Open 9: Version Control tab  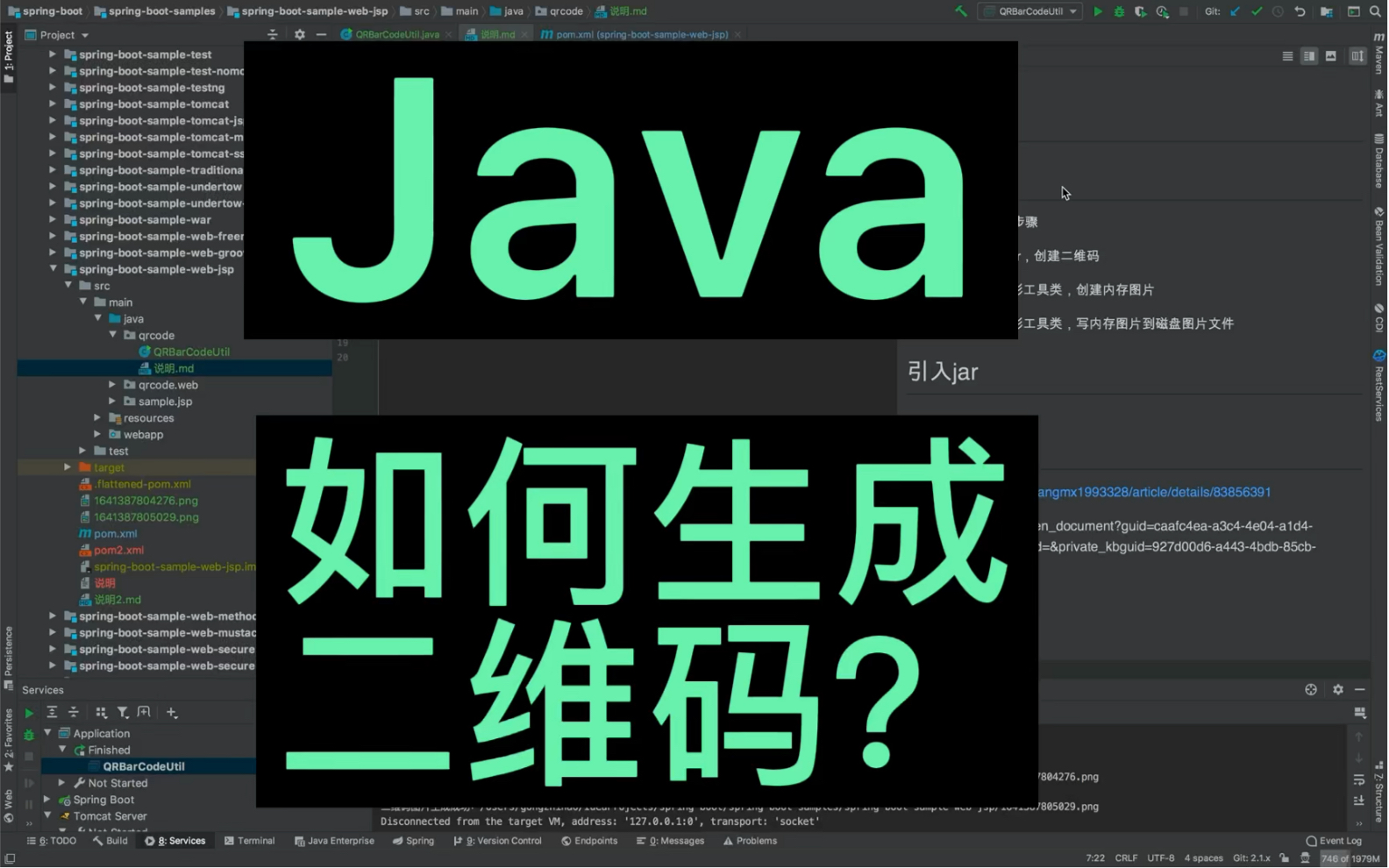(497, 841)
